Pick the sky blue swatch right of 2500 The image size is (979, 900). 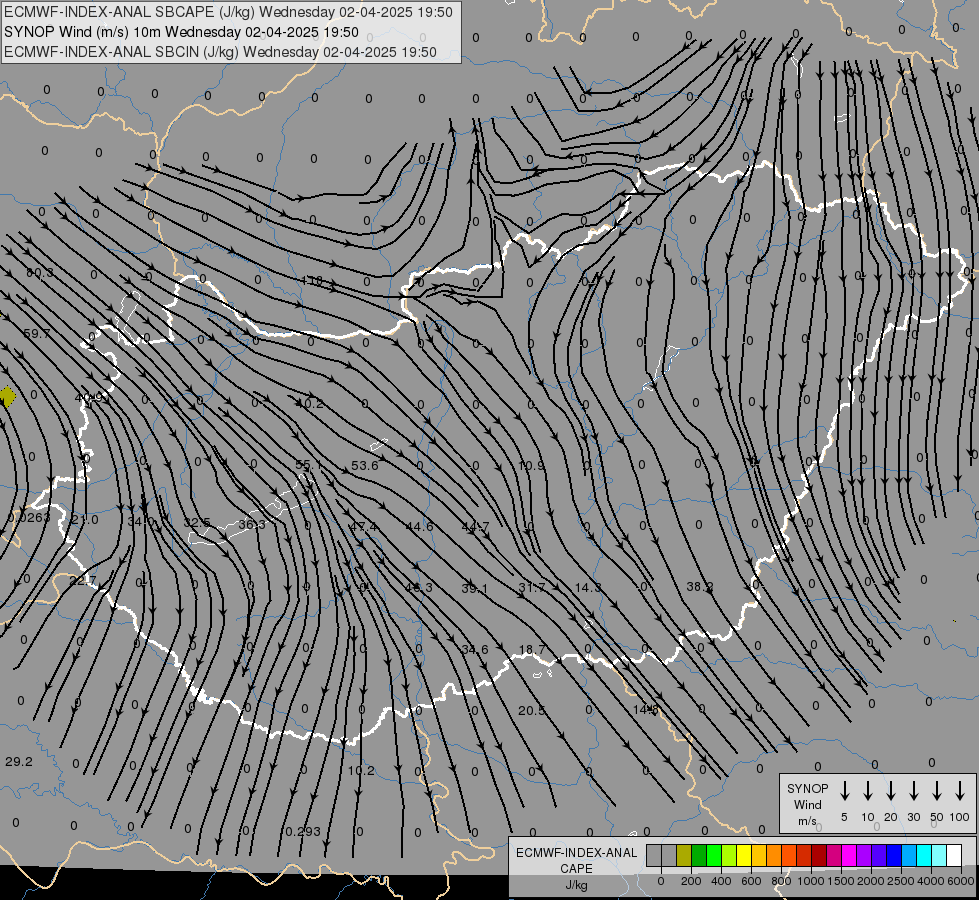pos(908,855)
